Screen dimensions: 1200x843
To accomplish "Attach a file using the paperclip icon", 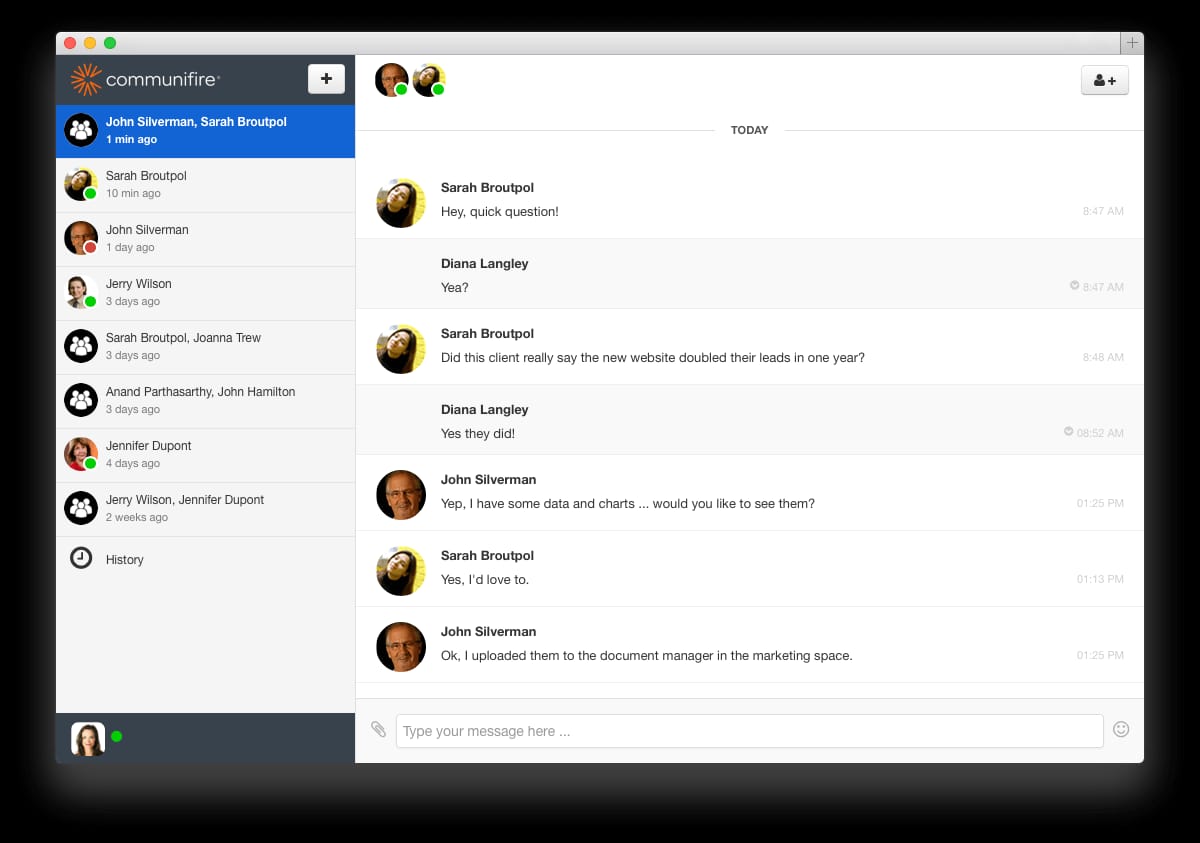I will (378, 730).
